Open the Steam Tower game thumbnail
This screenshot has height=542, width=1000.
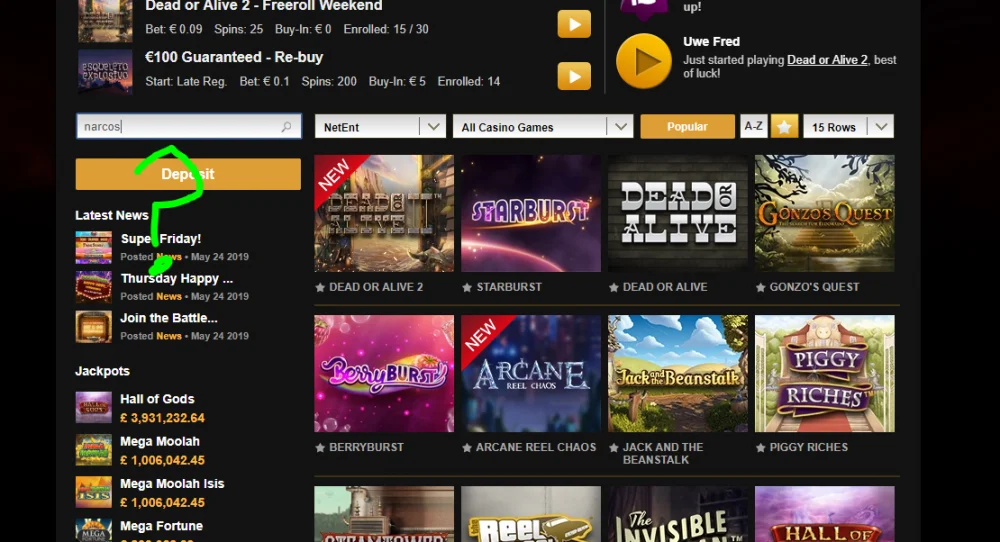[384, 514]
